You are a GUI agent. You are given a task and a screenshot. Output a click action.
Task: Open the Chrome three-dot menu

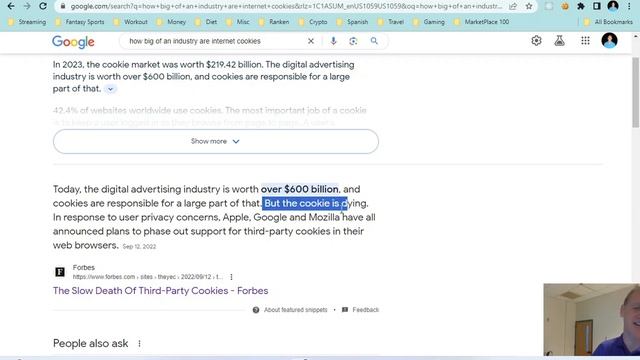629,6
